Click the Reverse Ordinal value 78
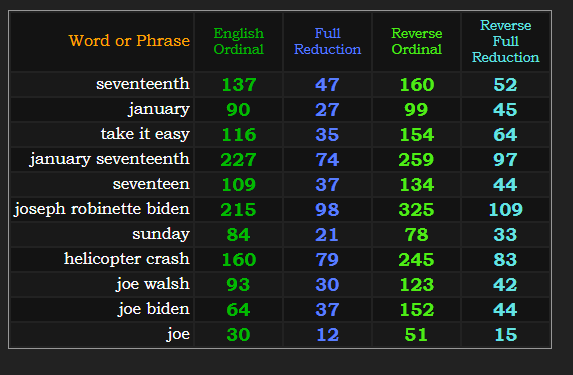This screenshot has width=573, height=375. pyautogui.click(x=416, y=235)
